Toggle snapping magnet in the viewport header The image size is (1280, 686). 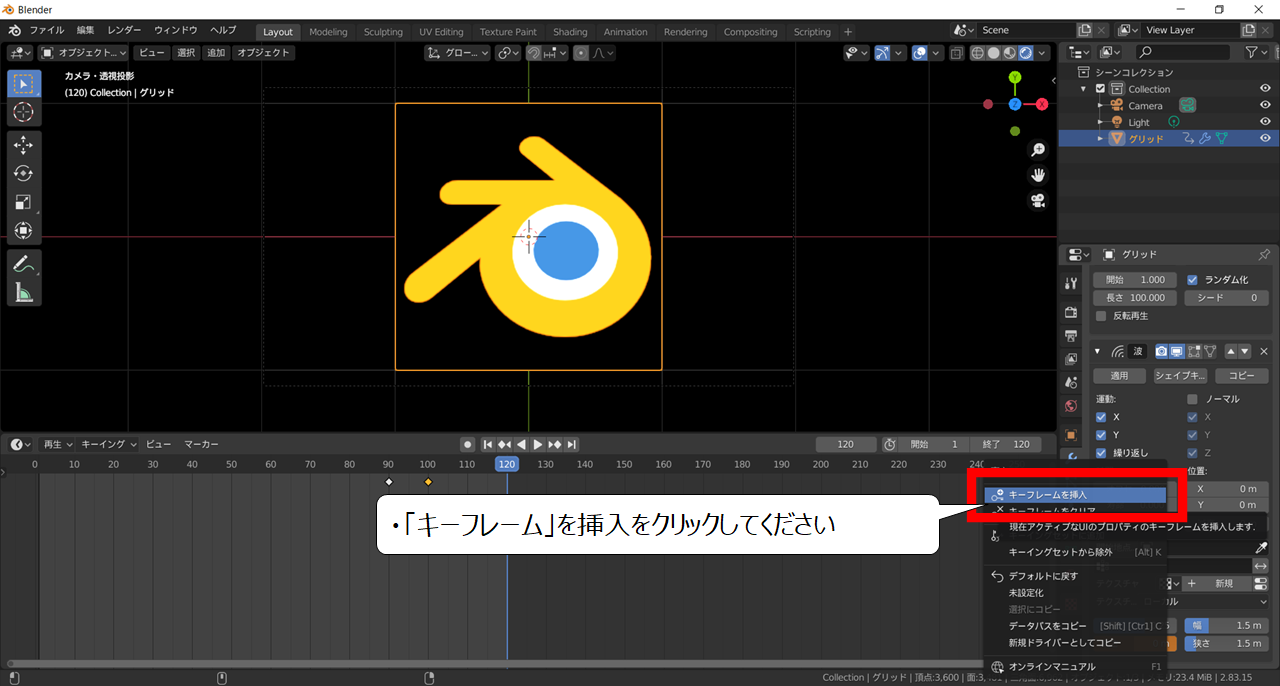click(533, 53)
